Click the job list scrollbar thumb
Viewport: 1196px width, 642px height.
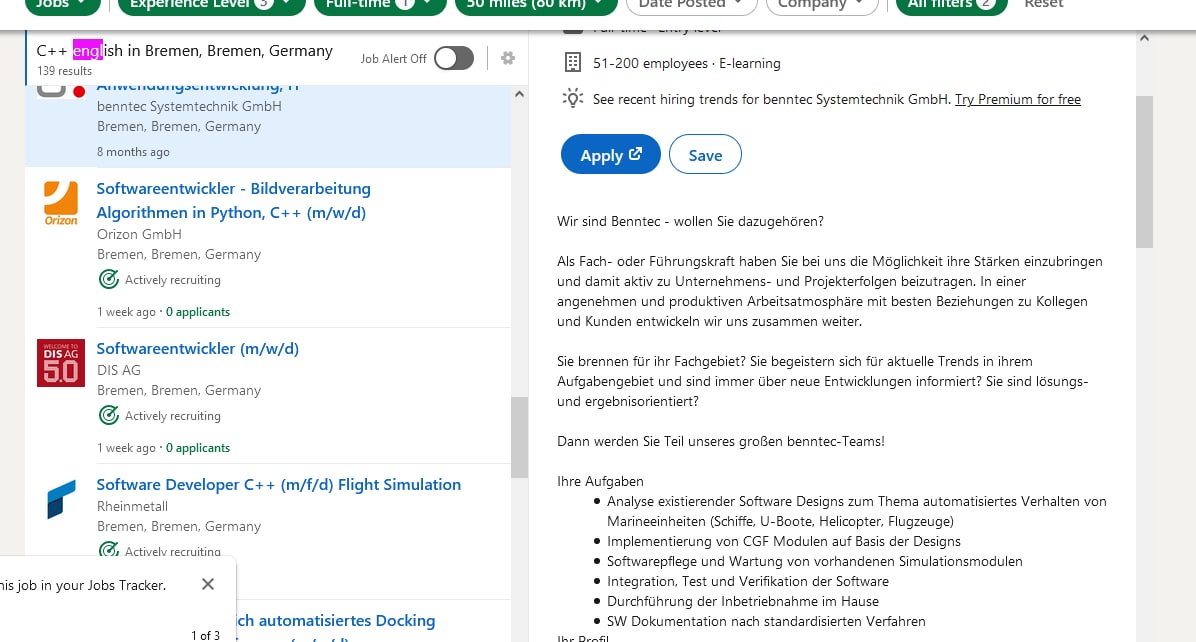(519, 437)
